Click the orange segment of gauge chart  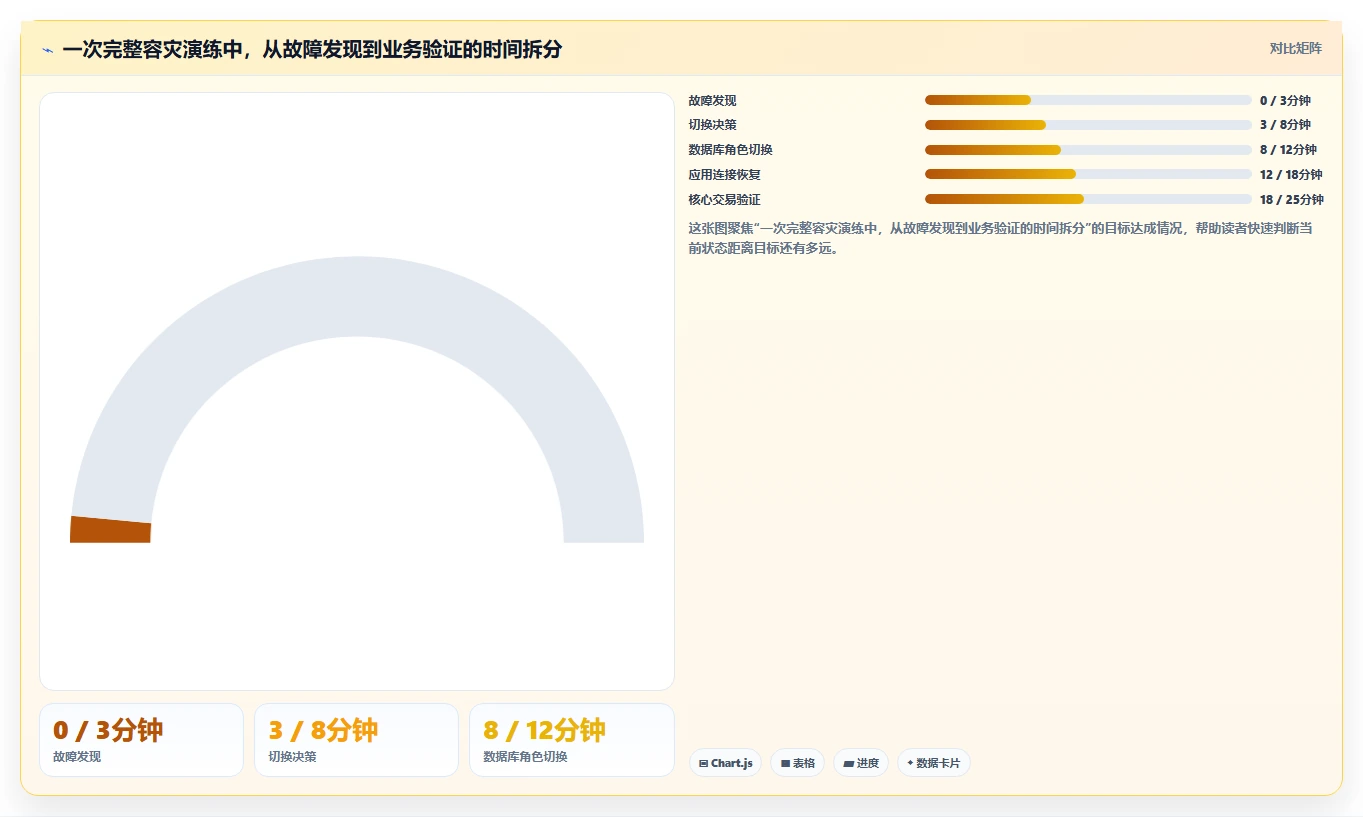point(110,530)
